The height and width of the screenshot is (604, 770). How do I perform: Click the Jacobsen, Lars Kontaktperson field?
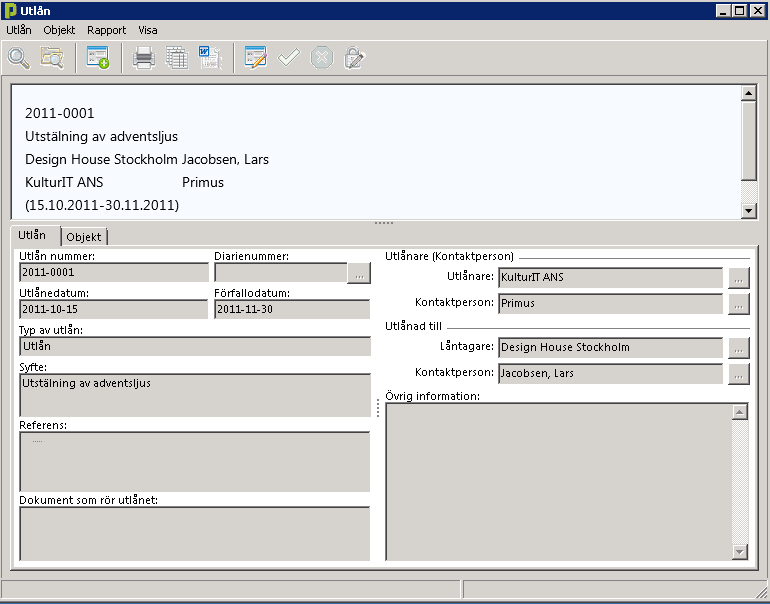[610, 374]
